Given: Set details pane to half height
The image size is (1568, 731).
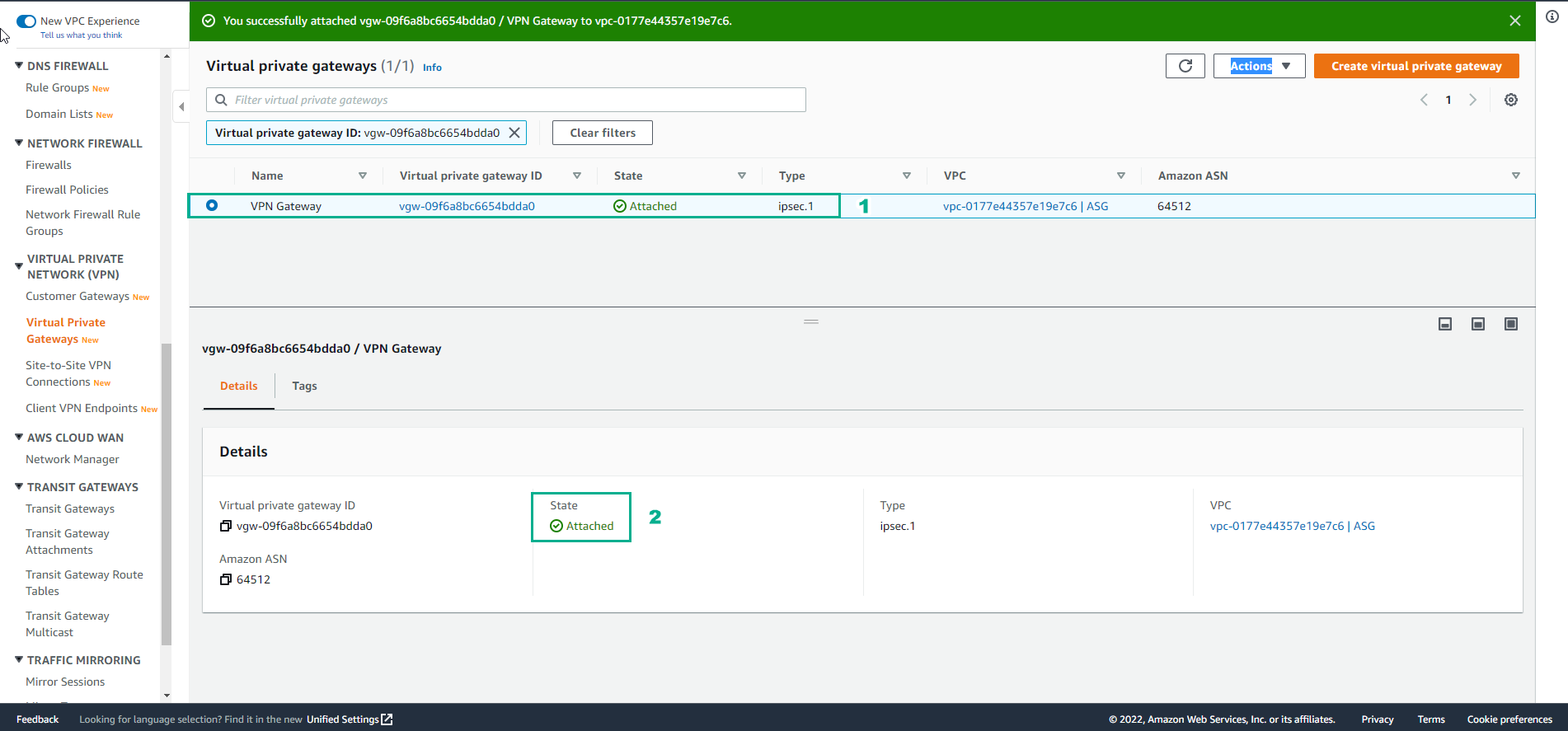Looking at the screenshot, I should click(1478, 324).
